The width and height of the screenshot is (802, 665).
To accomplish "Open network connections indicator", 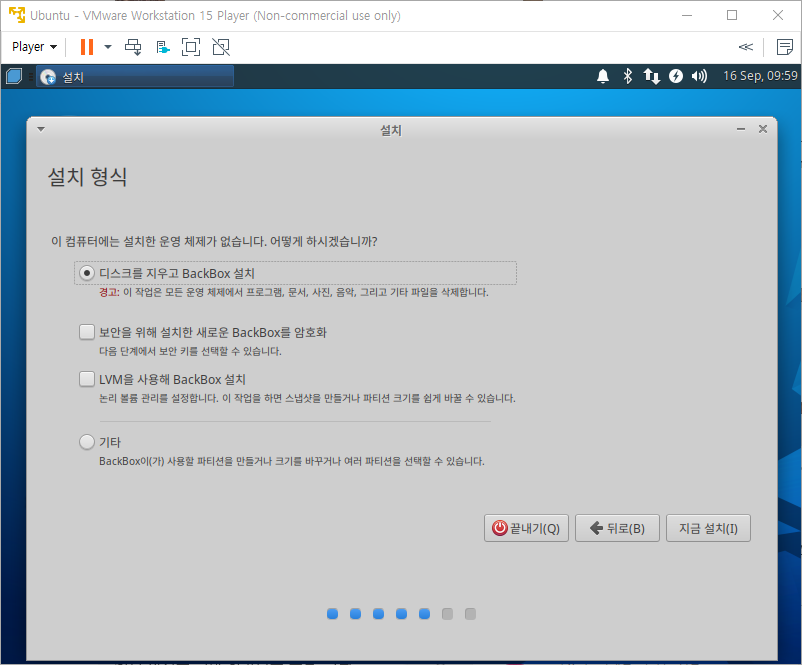I will click(651, 76).
